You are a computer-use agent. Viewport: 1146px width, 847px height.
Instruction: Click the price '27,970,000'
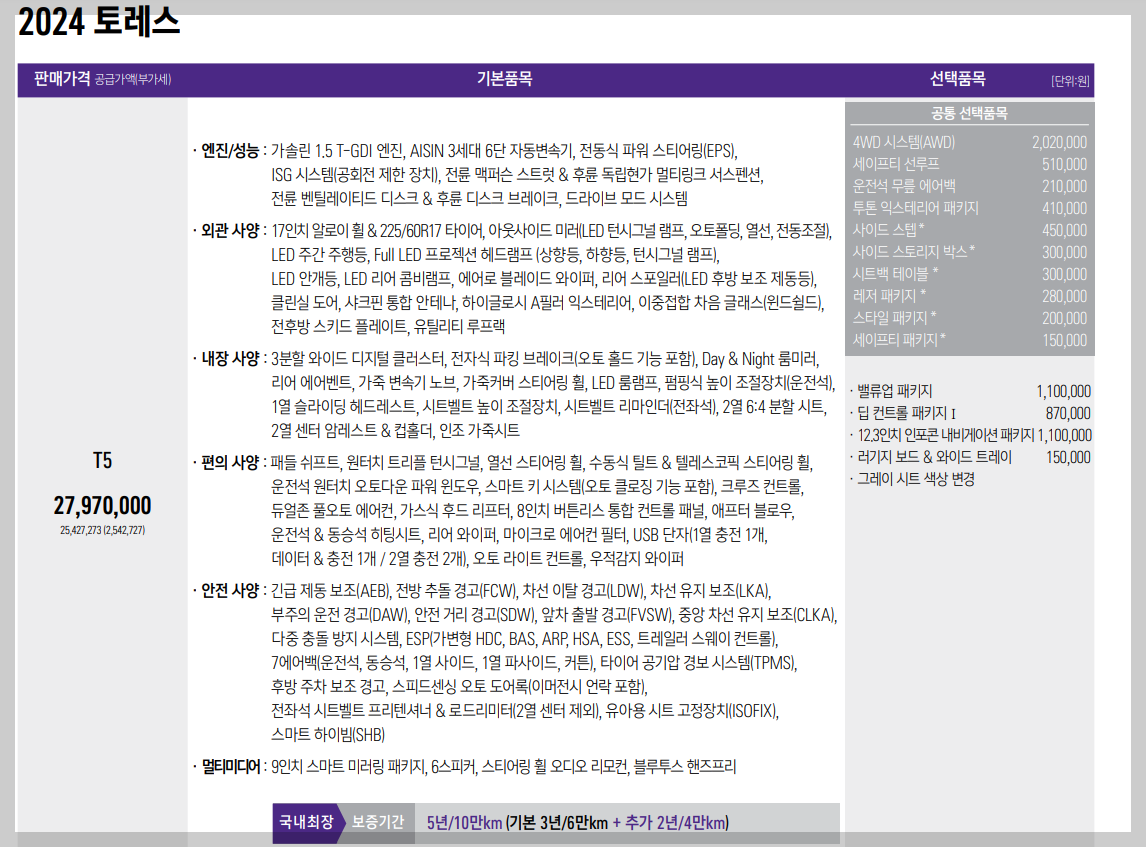(x=102, y=505)
